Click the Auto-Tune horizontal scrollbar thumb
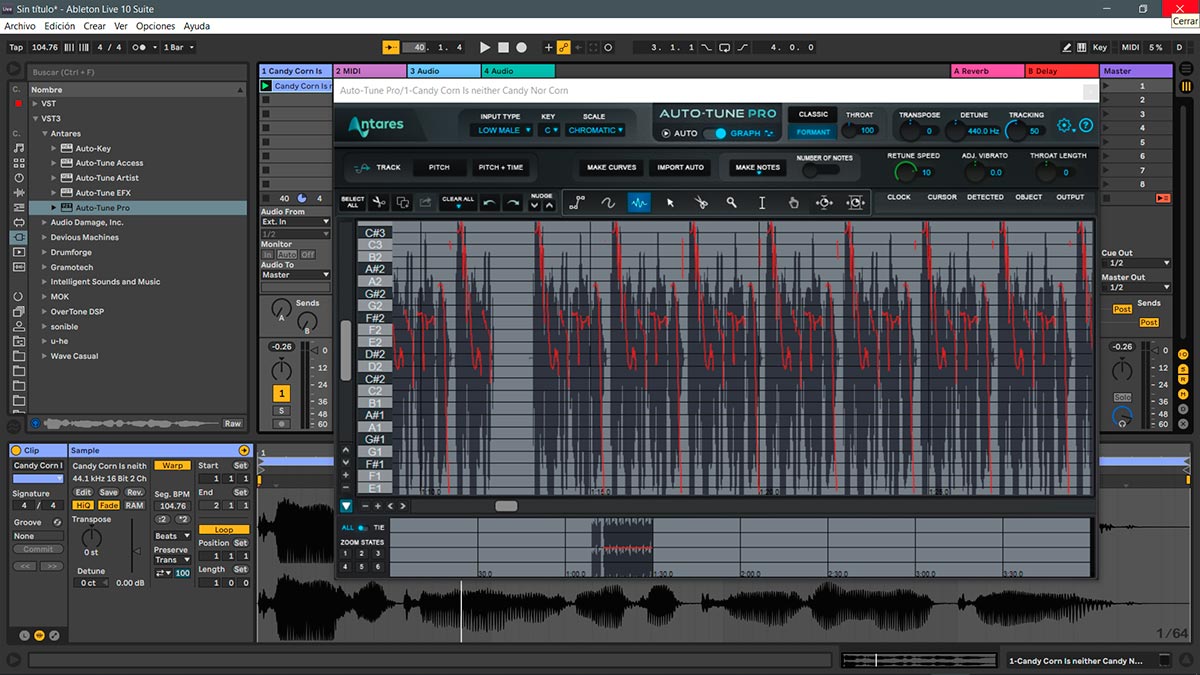The width and height of the screenshot is (1200, 675). 506,506
